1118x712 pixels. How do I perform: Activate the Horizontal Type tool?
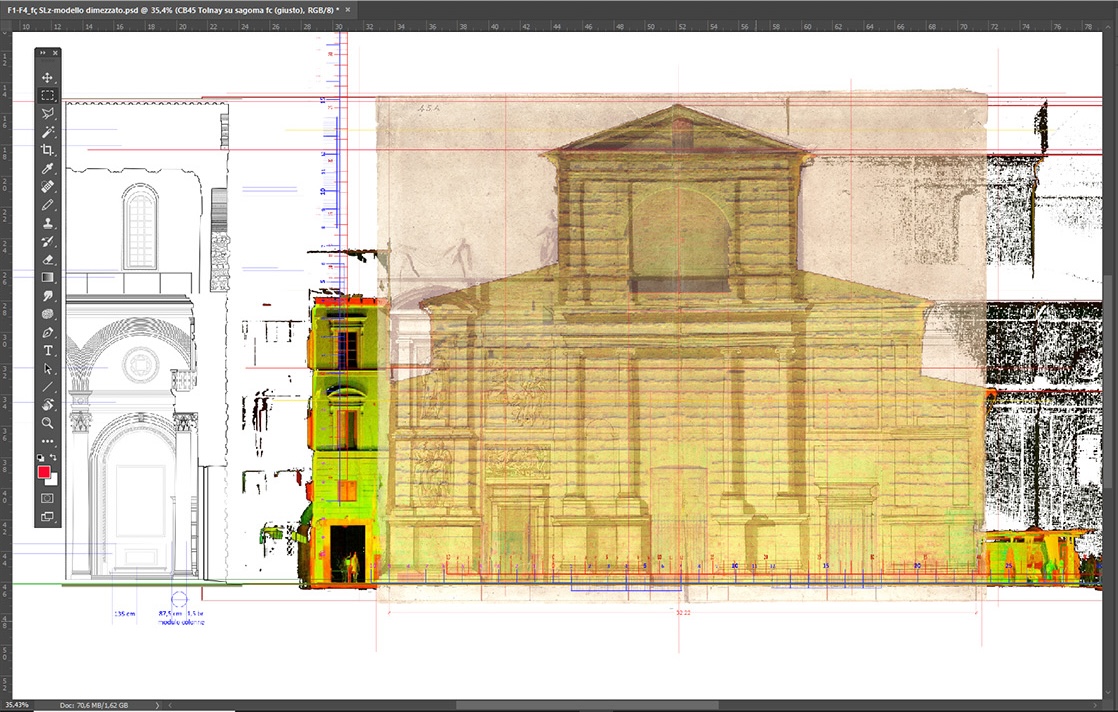coord(47,350)
